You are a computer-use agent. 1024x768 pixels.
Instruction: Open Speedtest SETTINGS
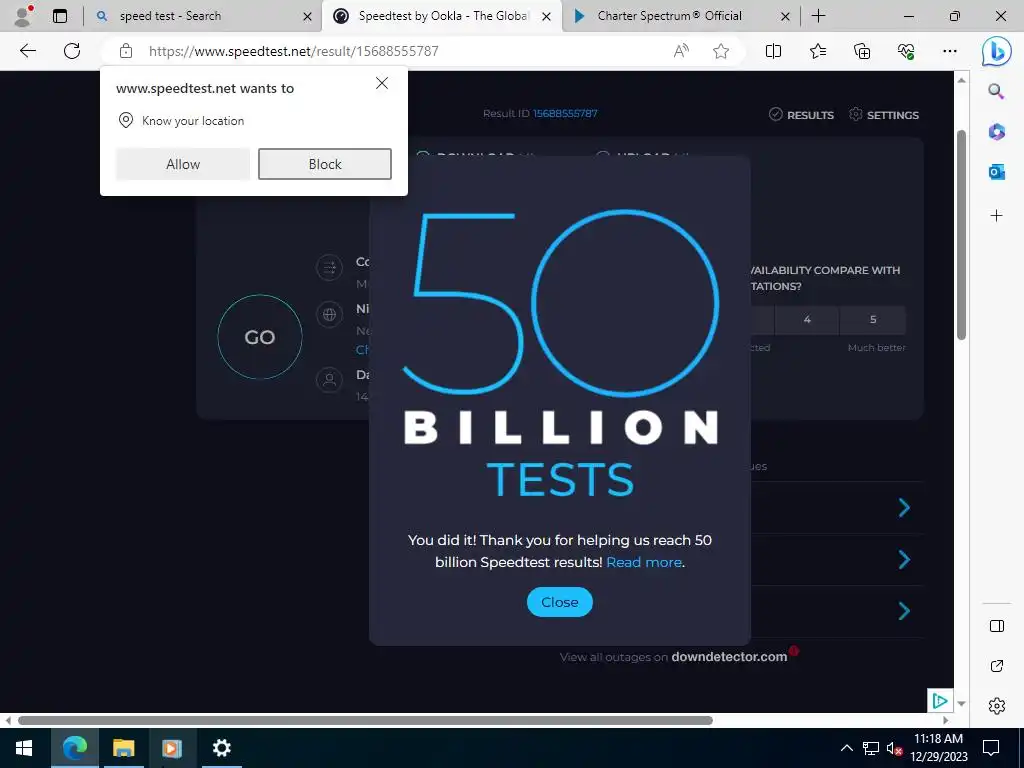(884, 115)
